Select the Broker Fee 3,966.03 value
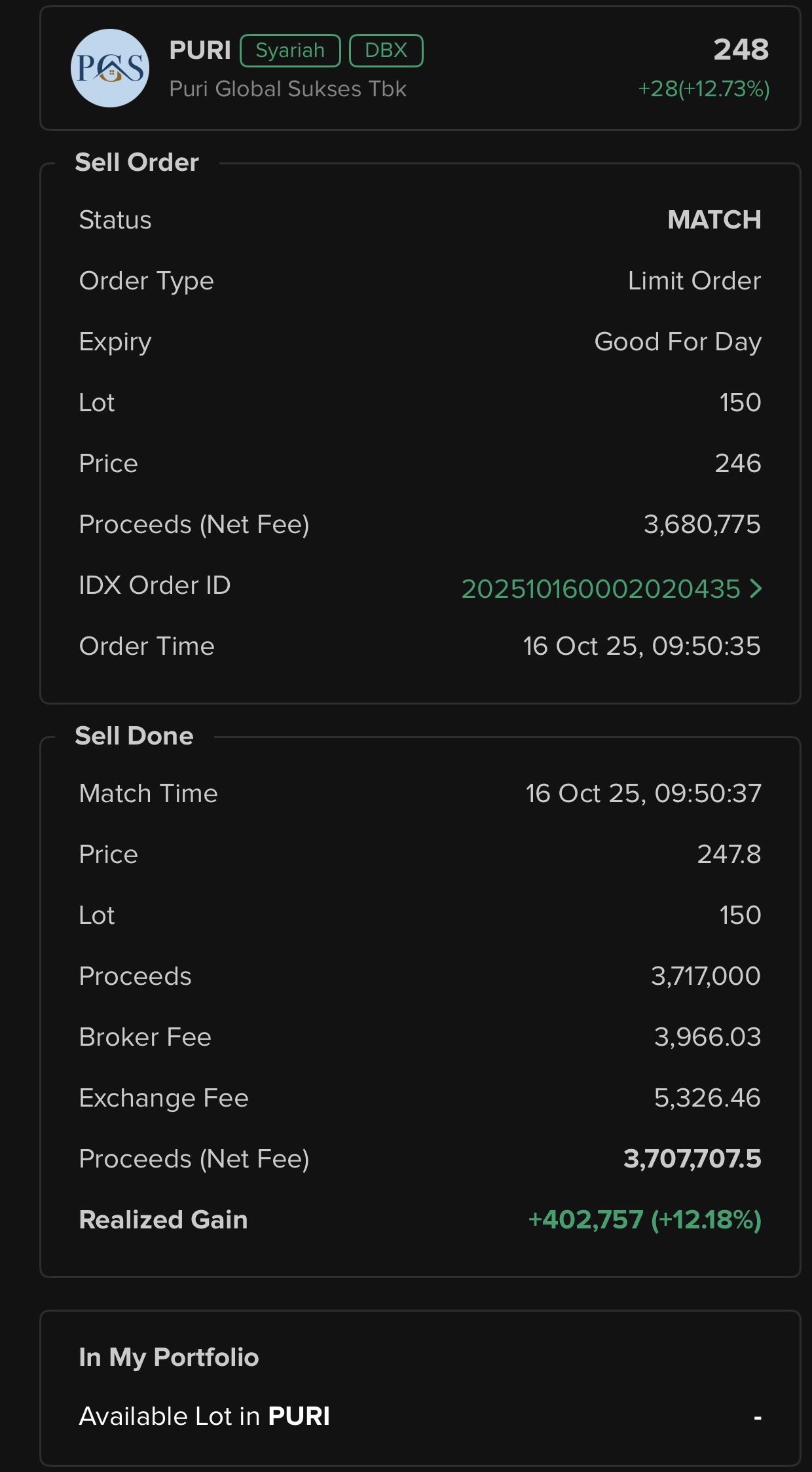This screenshot has height=1472, width=812. 707,1037
